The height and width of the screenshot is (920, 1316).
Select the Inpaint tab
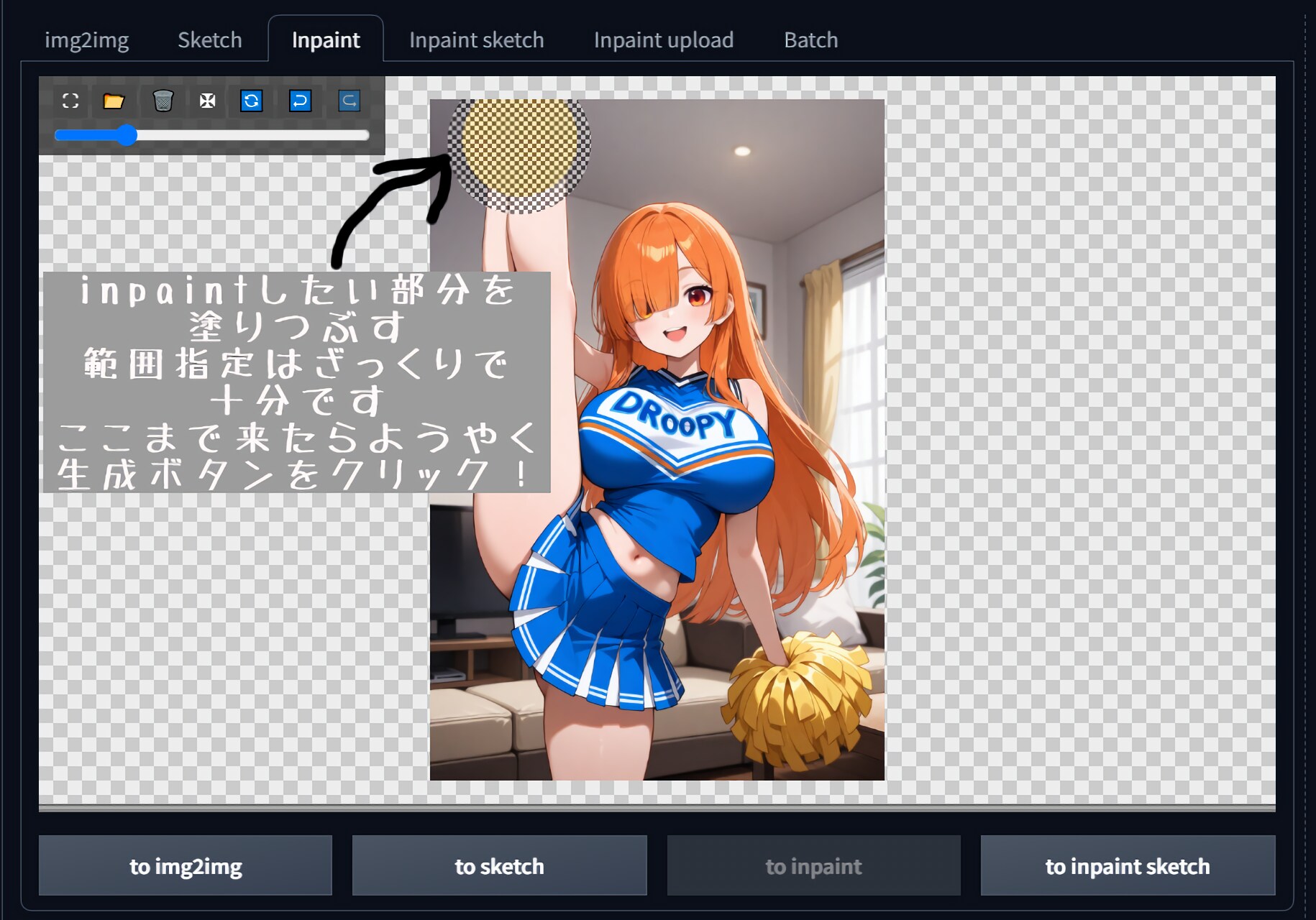[x=326, y=40]
